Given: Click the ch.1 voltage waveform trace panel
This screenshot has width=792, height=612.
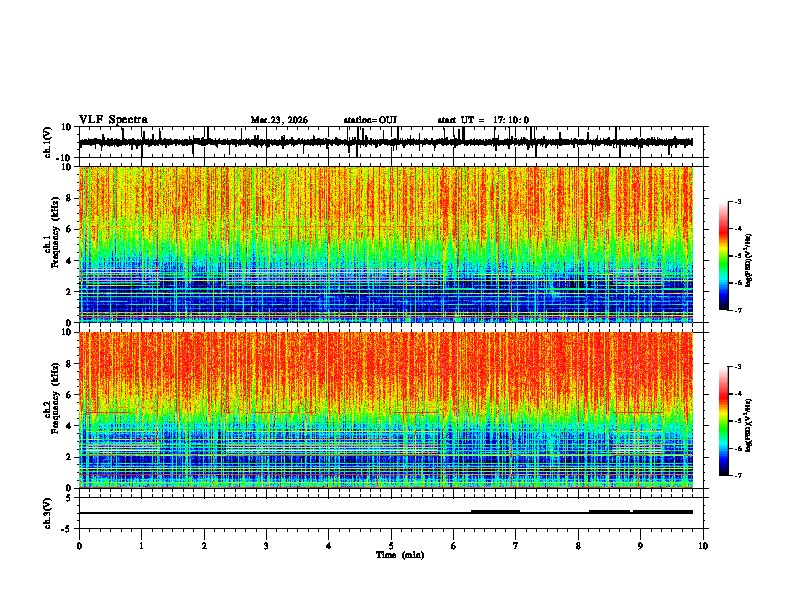Looking at the screenshot, I should pos(391,142).
